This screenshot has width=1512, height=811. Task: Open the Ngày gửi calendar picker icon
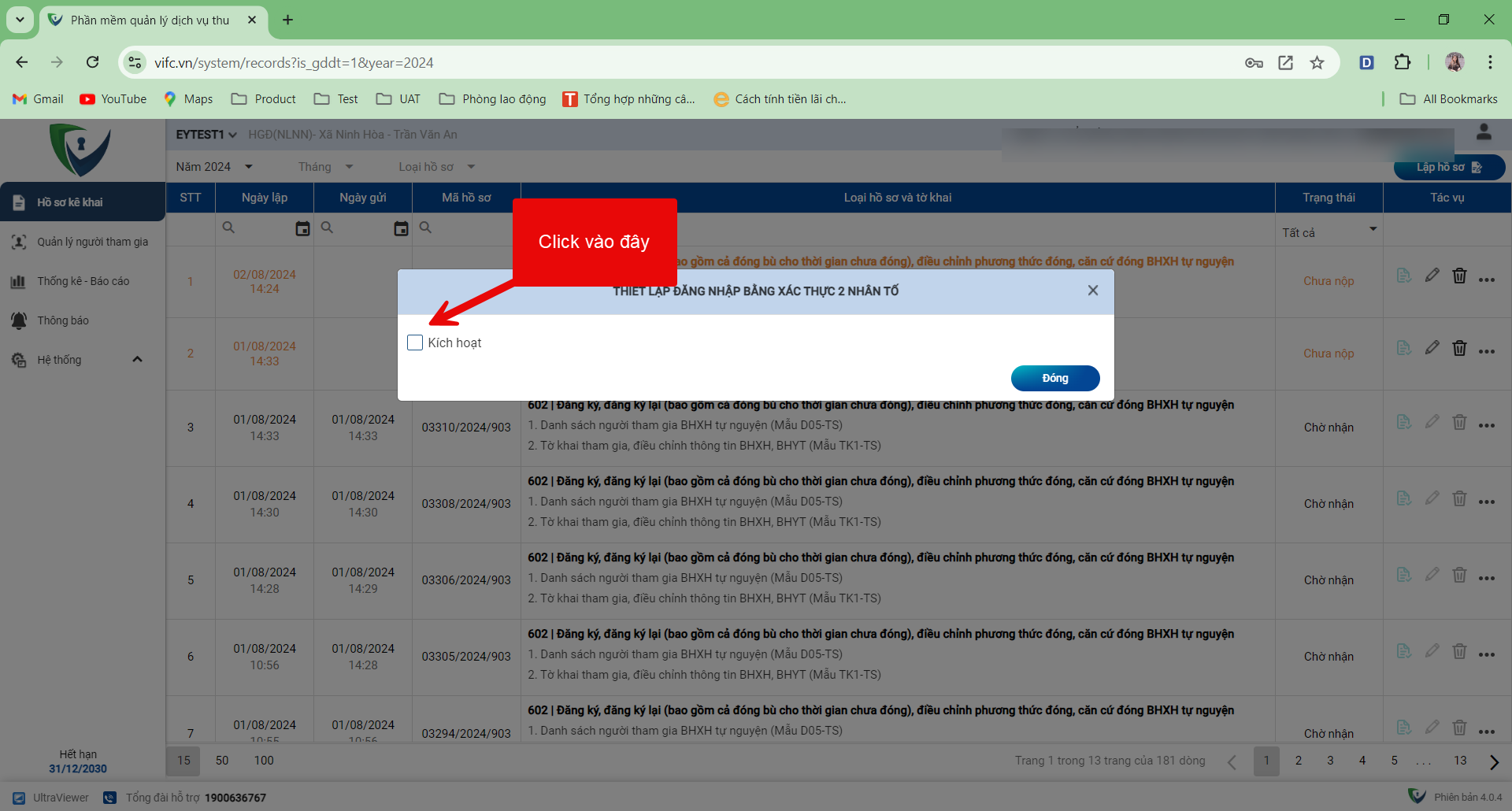click(401, 228)
